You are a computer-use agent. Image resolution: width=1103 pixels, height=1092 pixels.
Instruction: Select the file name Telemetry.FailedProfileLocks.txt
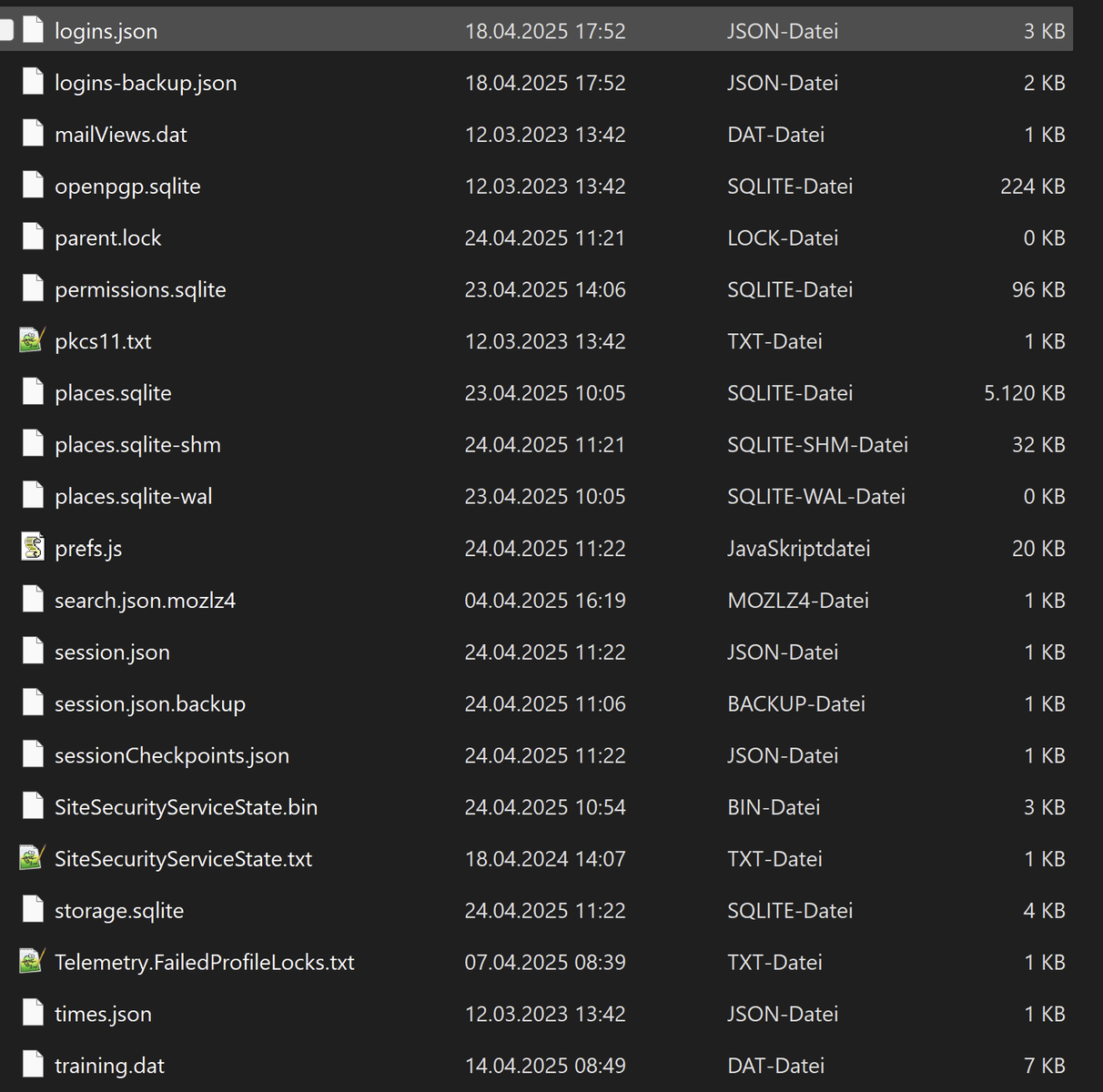tap(205, 963)
